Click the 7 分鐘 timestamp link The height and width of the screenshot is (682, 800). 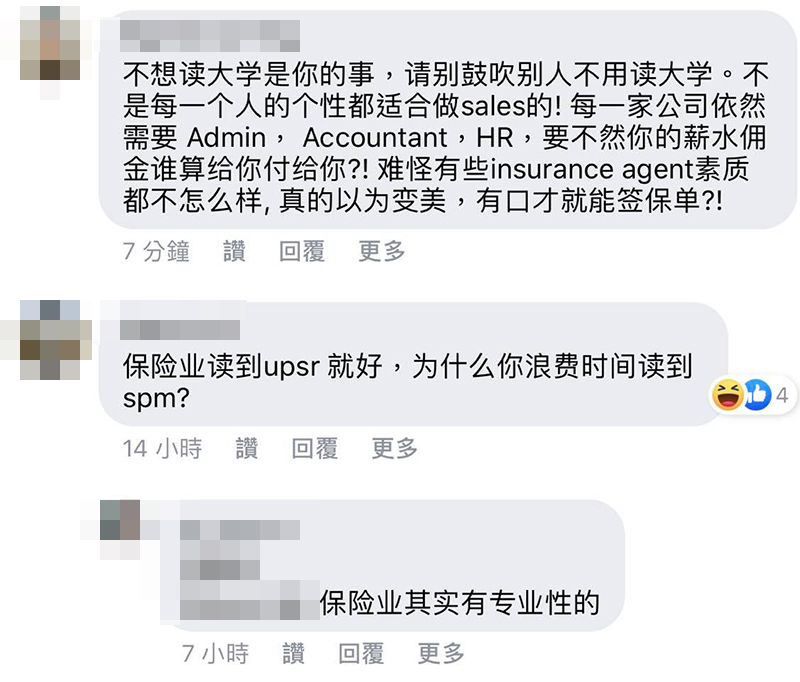[x=156, y=251]
